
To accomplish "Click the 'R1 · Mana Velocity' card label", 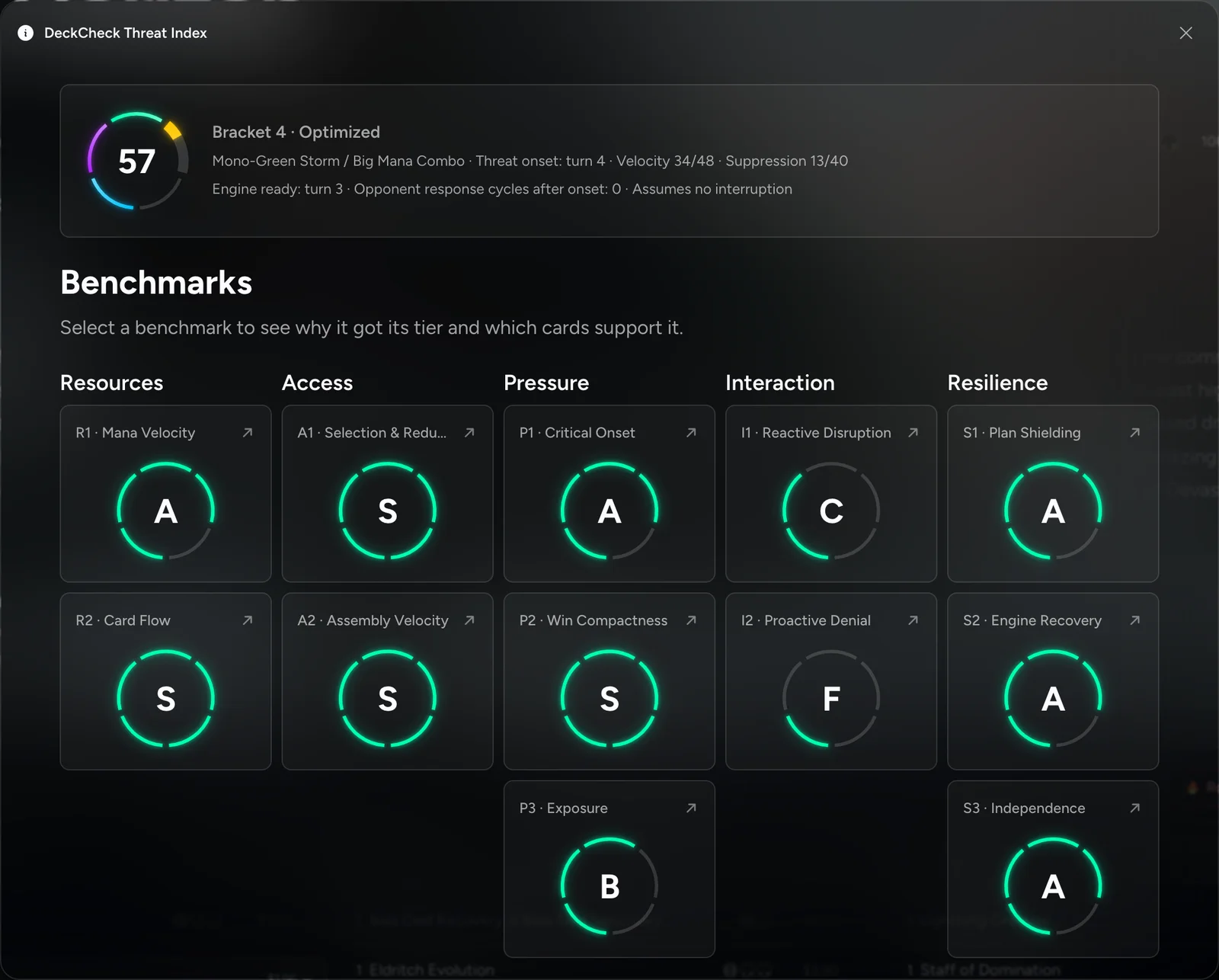I will (135, 433).
